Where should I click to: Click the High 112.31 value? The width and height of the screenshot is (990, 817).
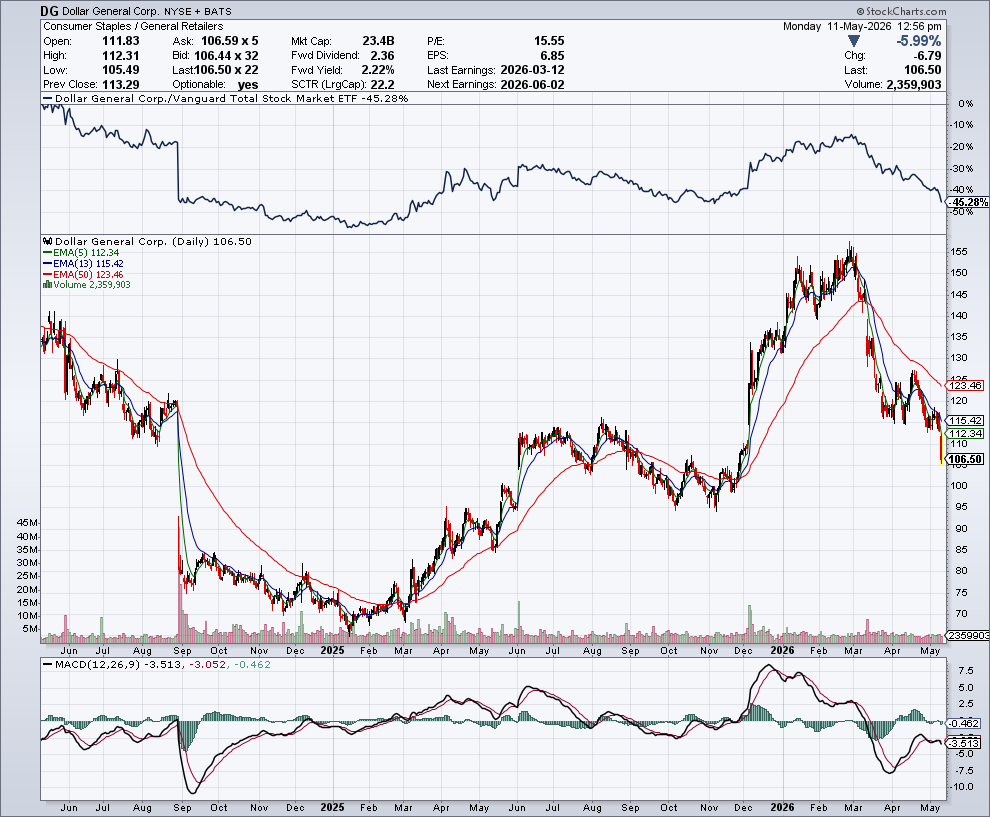(x=121, y=56)
